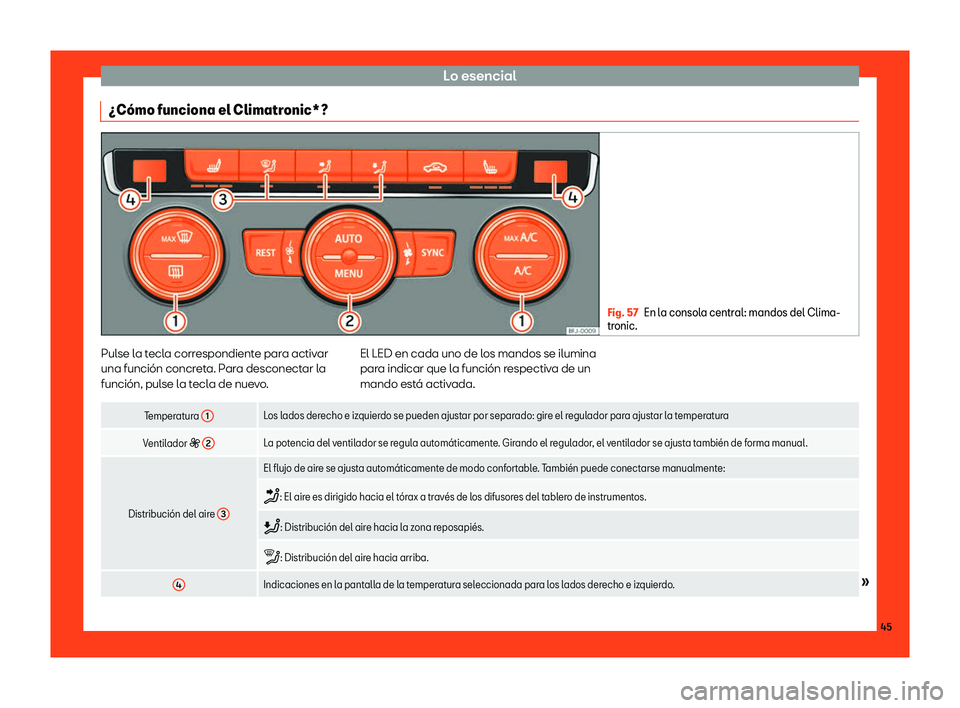Click the MAX A/C label on the right knob
This screenshot has height=708, width=960.
[520, 238]
